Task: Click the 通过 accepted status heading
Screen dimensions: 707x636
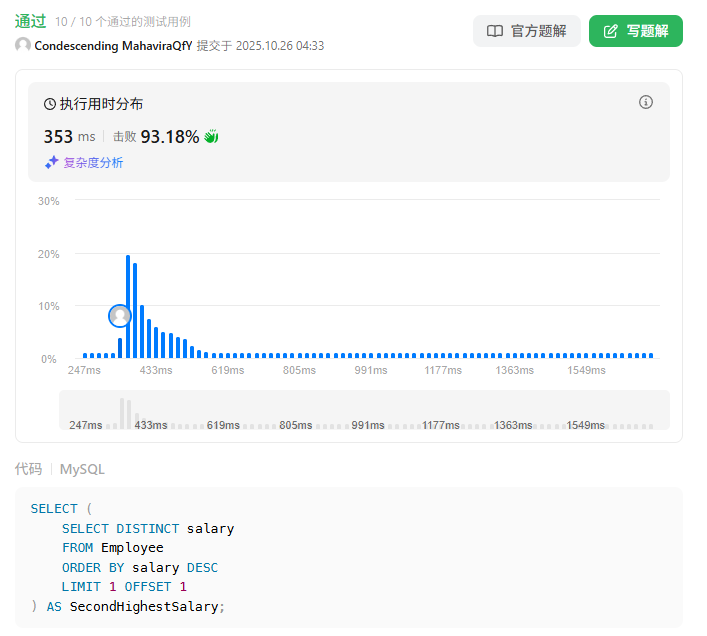Action: (x=31, y=20)
